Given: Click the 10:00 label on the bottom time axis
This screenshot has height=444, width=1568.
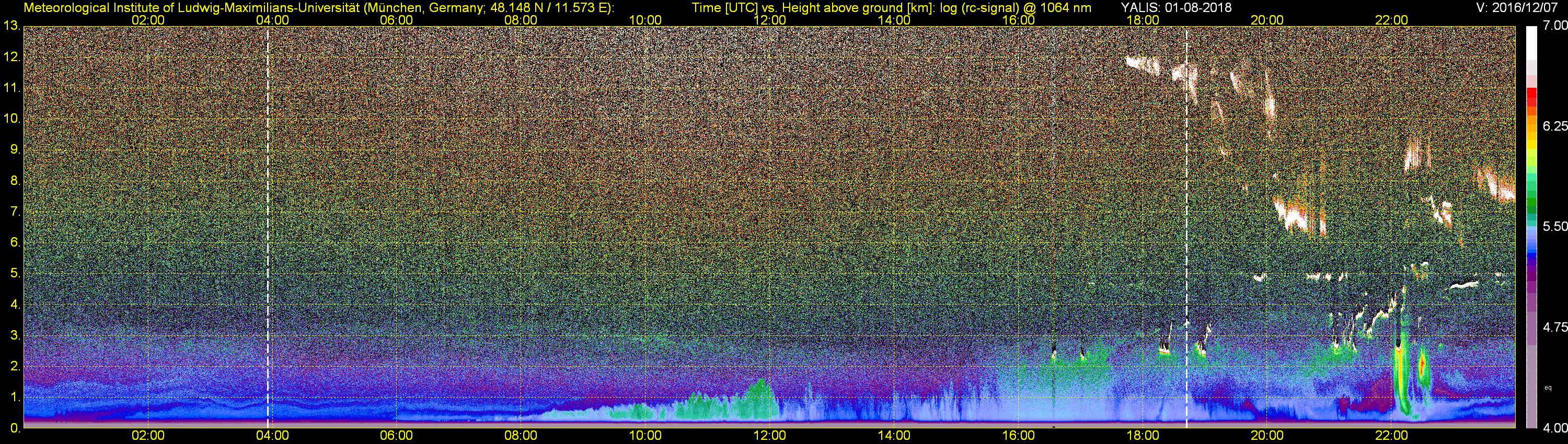Looking at the screenshot, I should tap(645, 436).
